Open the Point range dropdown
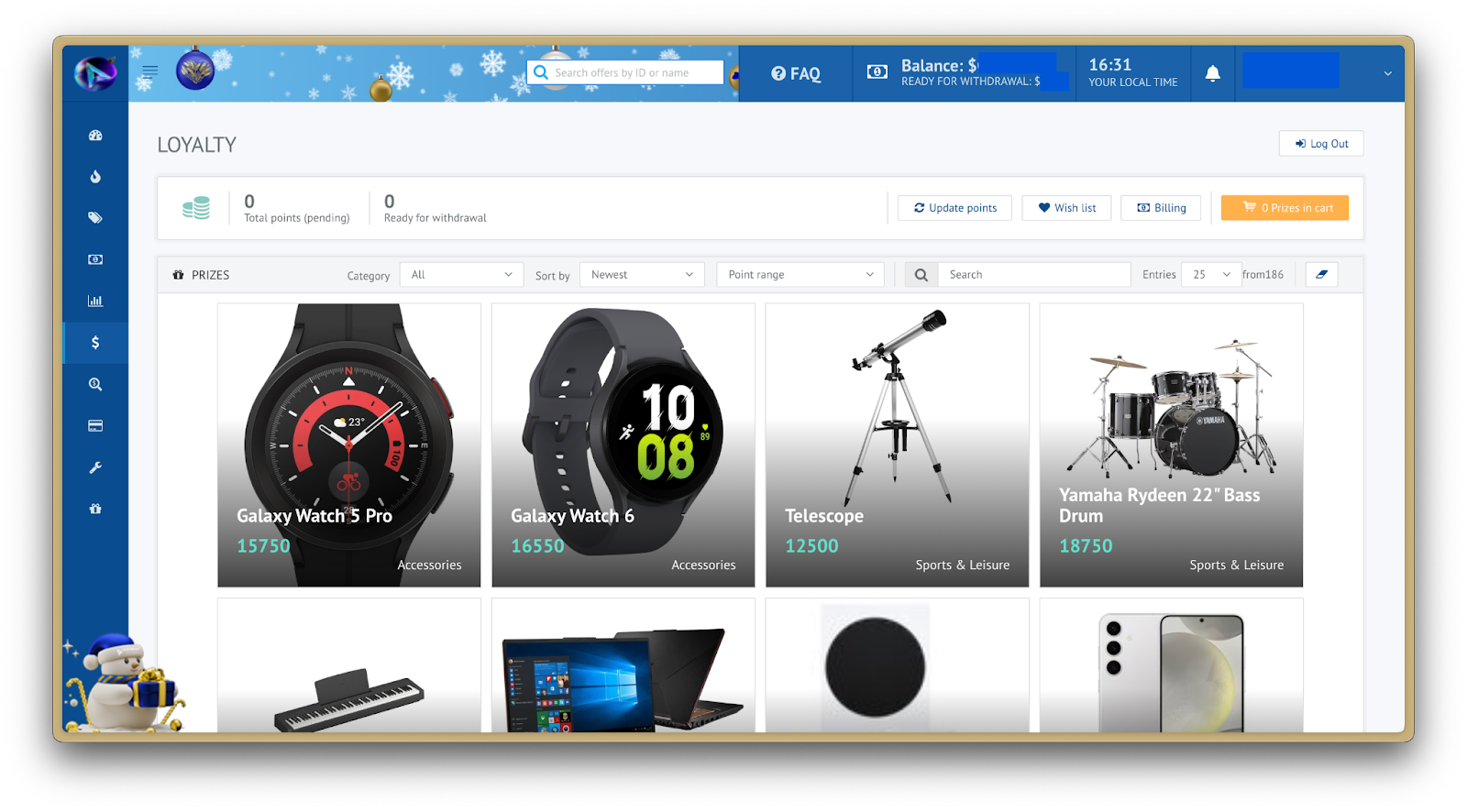The image size is (1467, 812). coord(800,275)
